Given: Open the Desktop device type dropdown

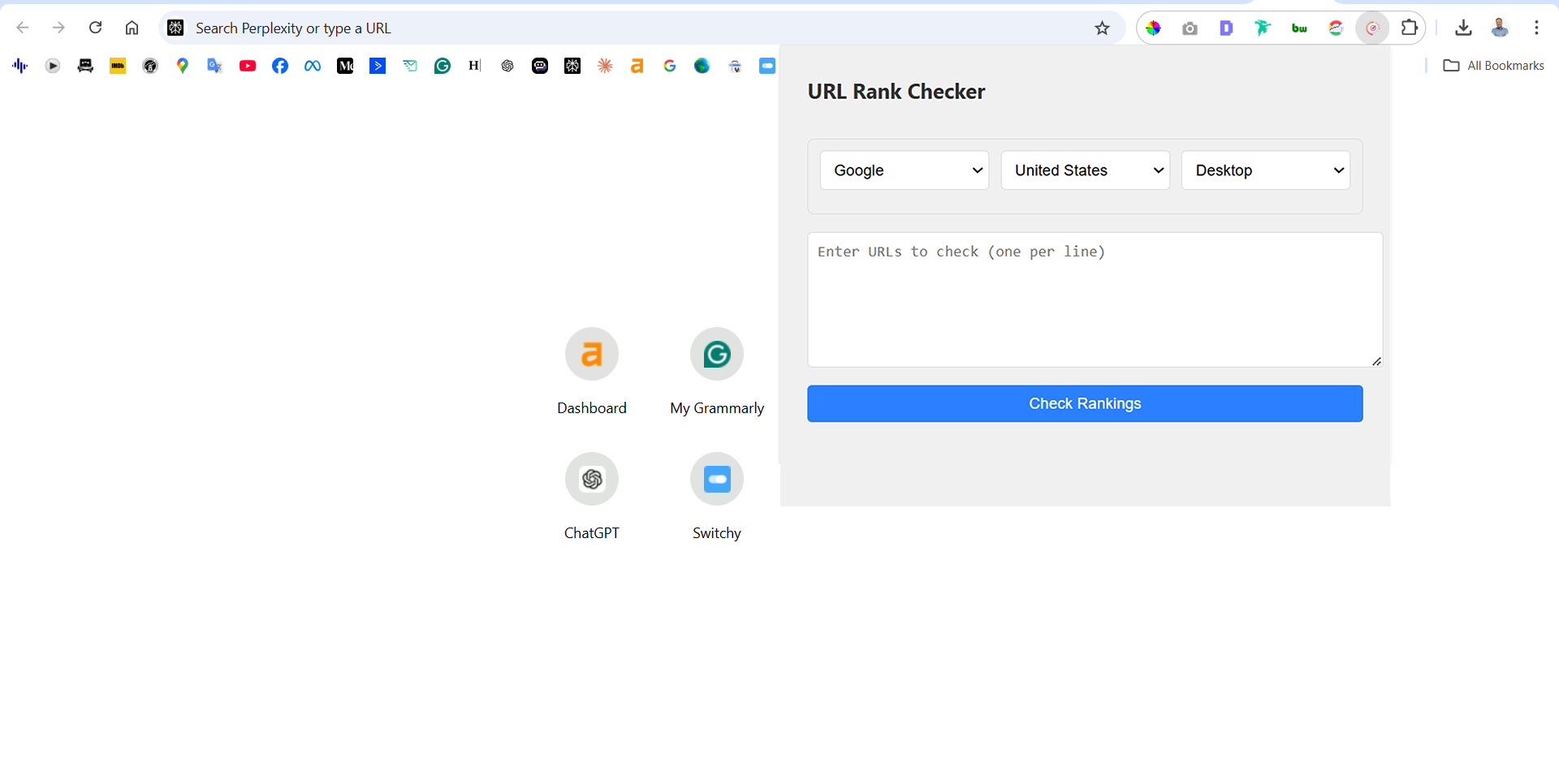Looking at the screenshot, I should tap(1266, 170).
